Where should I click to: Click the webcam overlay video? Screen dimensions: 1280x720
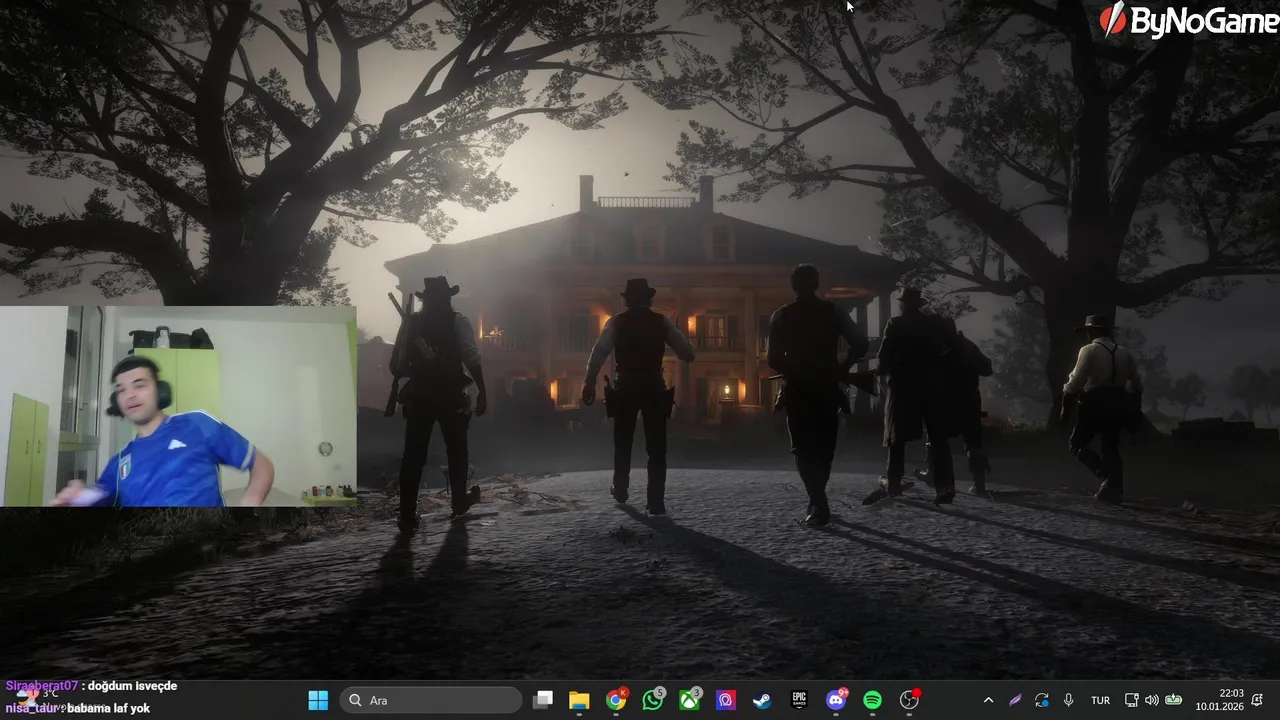coord(178,406)
